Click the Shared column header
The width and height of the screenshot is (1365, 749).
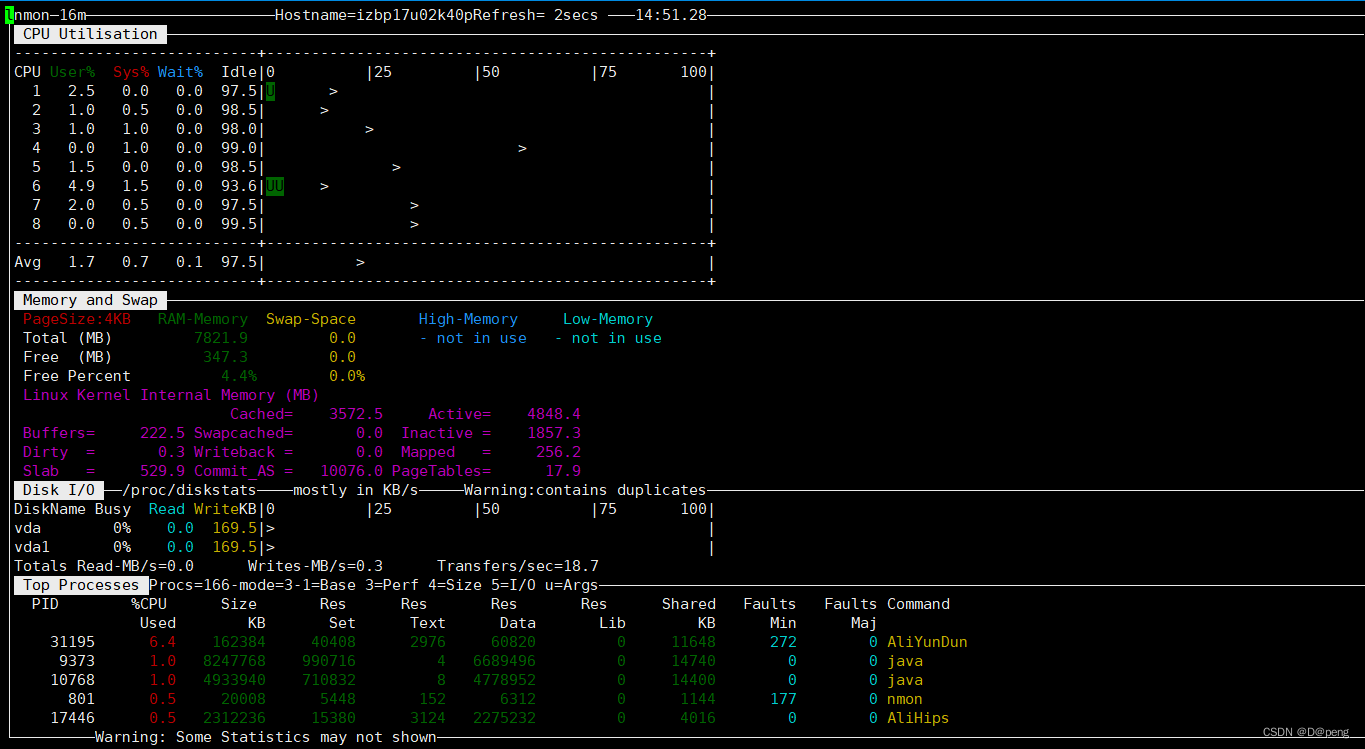click(x=689, y=604)
